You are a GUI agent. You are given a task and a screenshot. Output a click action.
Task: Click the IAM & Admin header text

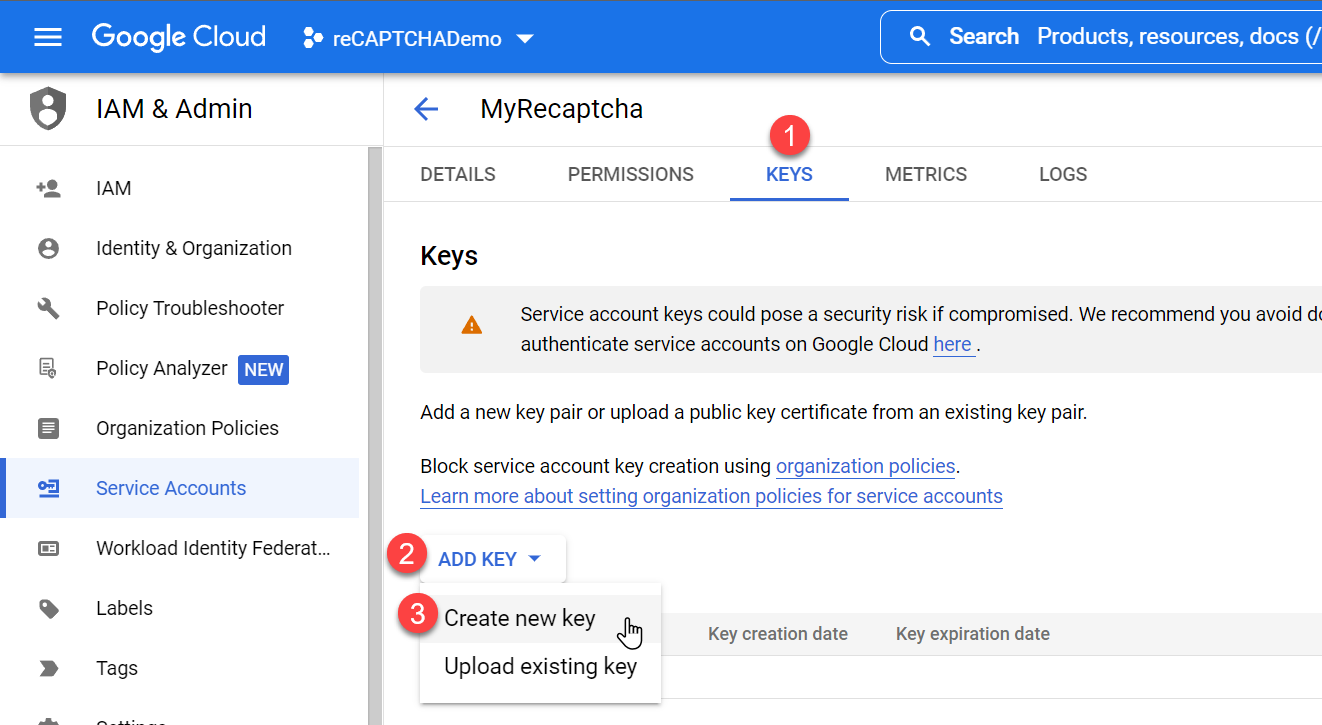click(174, 109)
